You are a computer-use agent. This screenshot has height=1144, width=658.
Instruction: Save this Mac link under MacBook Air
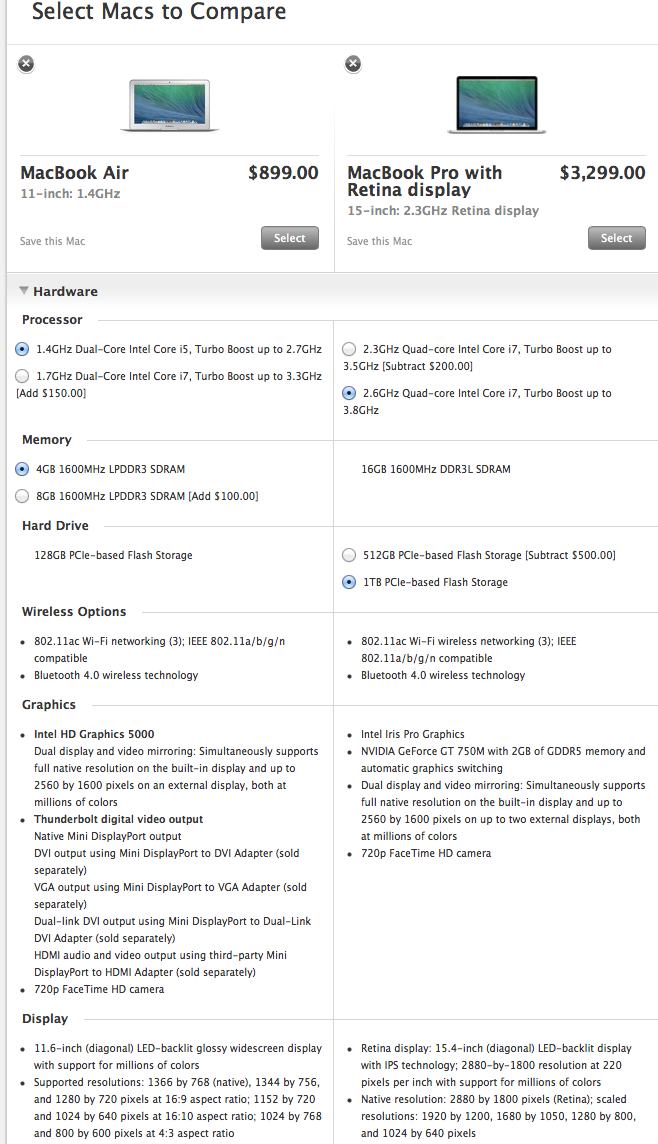(x=53, y=241)
